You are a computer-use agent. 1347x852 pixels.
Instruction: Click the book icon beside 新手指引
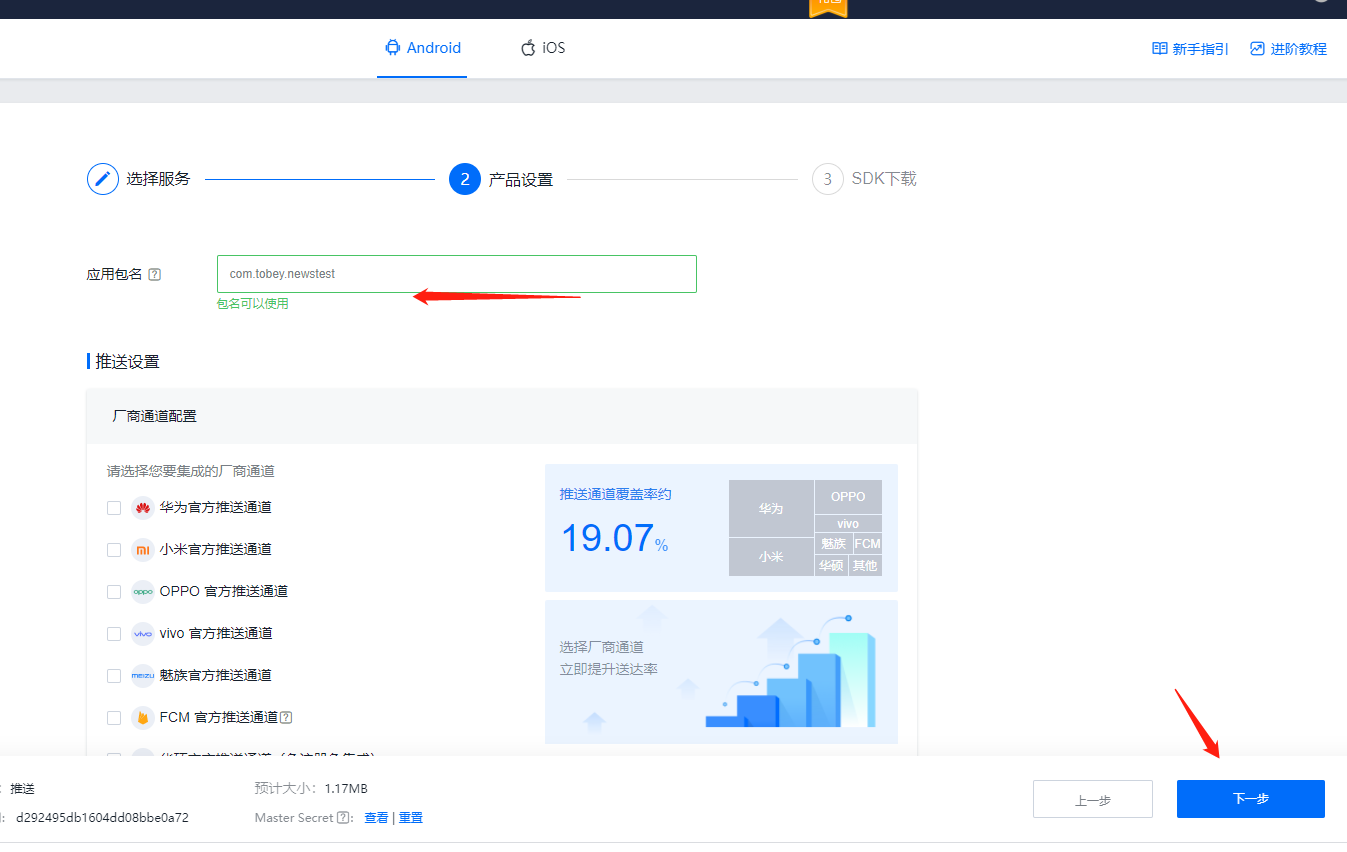coord(1158,47)
